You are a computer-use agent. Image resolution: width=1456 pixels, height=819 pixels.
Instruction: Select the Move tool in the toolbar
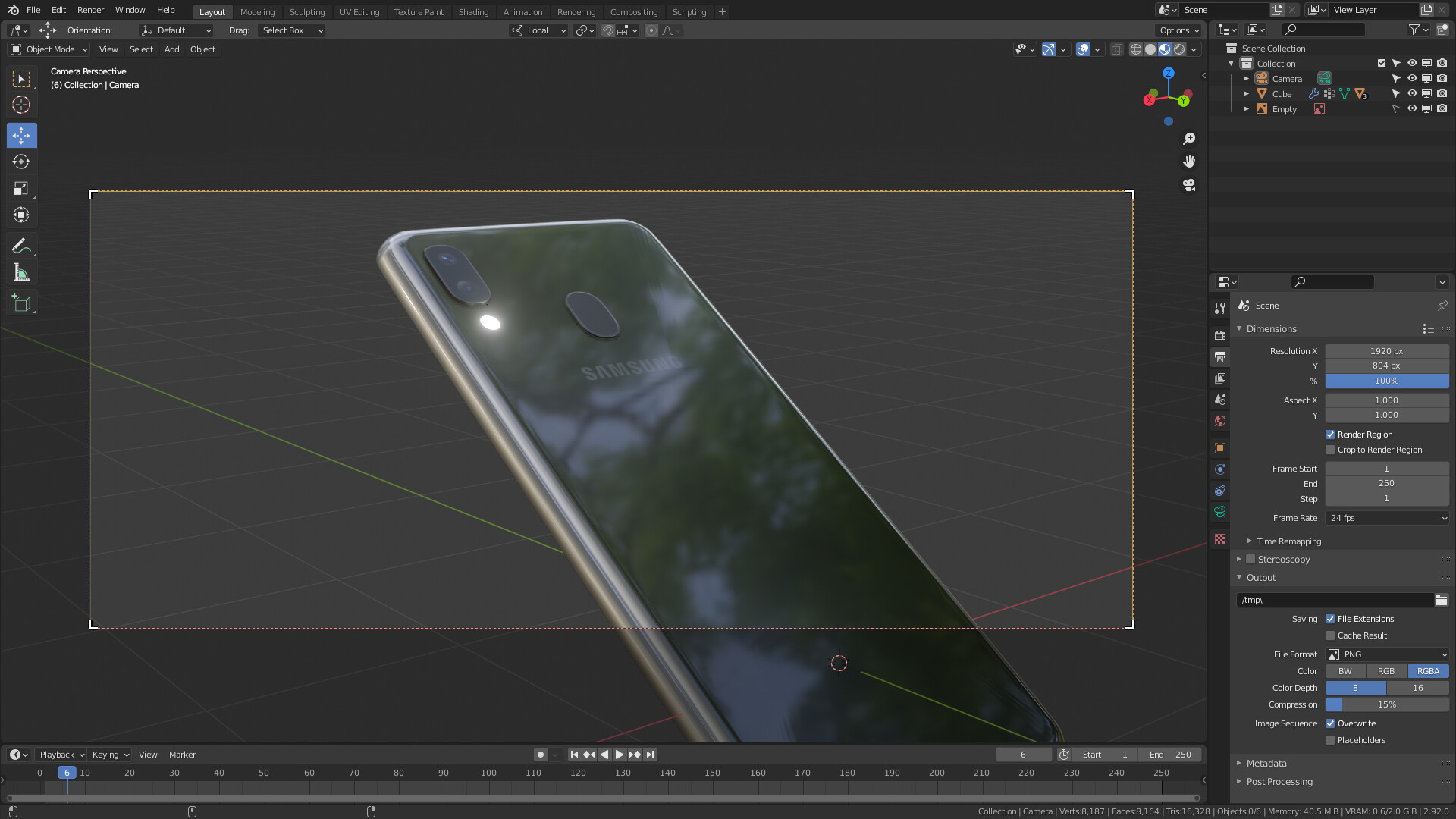coord(21,135)
